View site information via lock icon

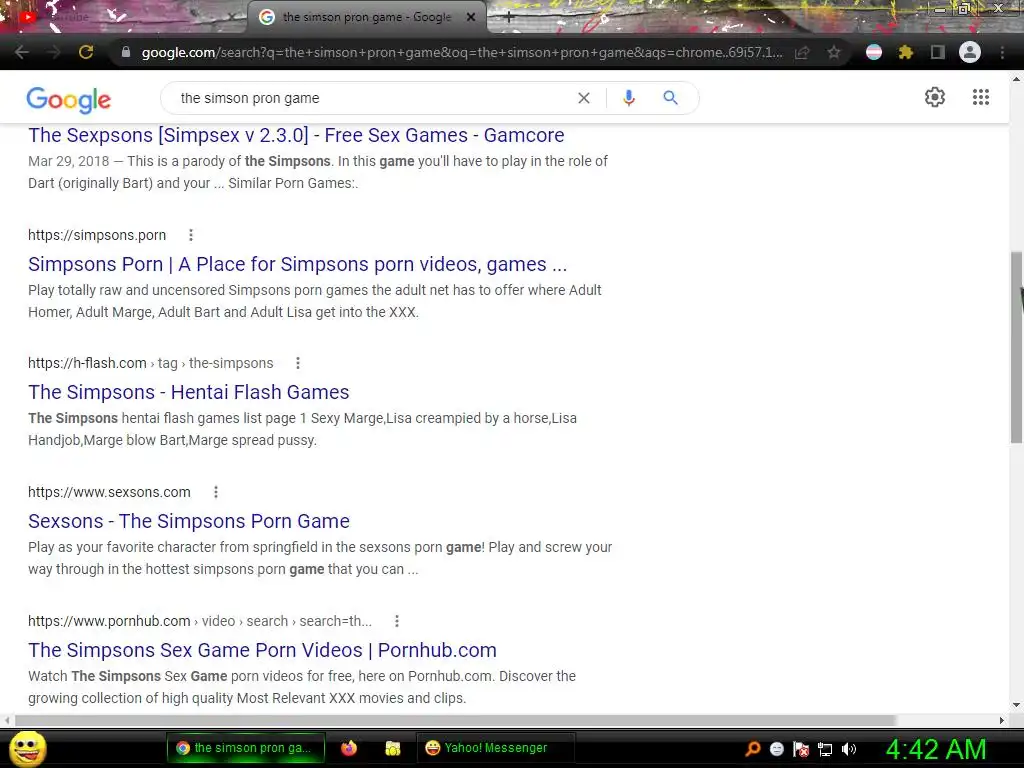(x=126, y=52)
